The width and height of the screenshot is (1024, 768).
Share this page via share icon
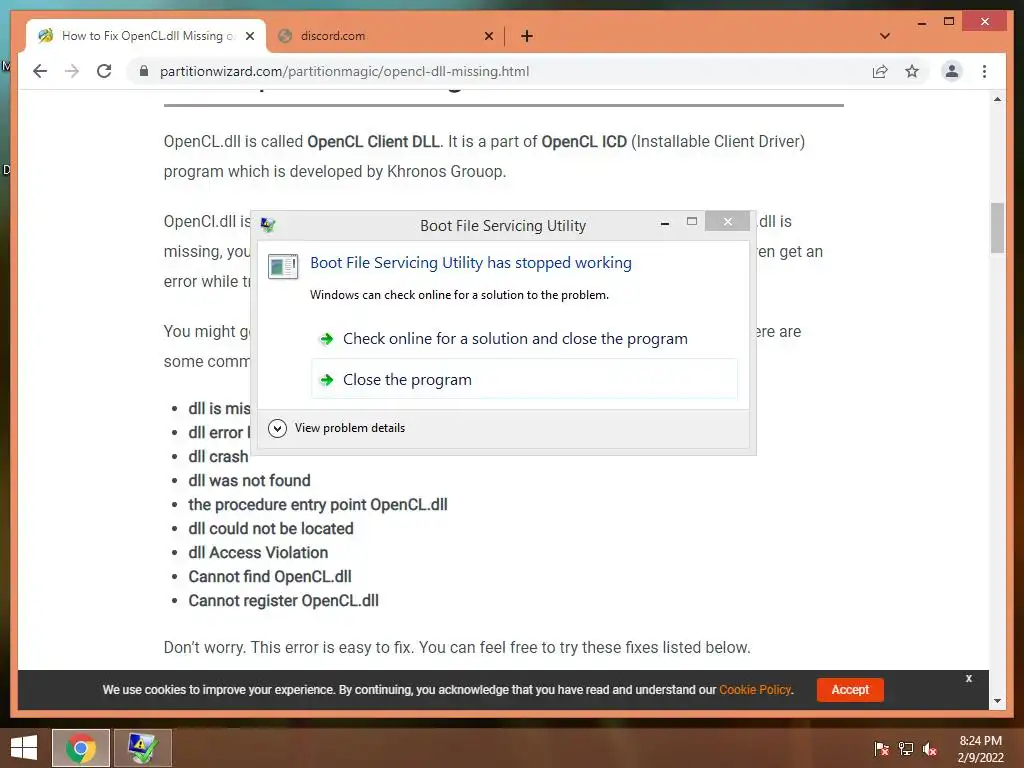click(880, 71)
